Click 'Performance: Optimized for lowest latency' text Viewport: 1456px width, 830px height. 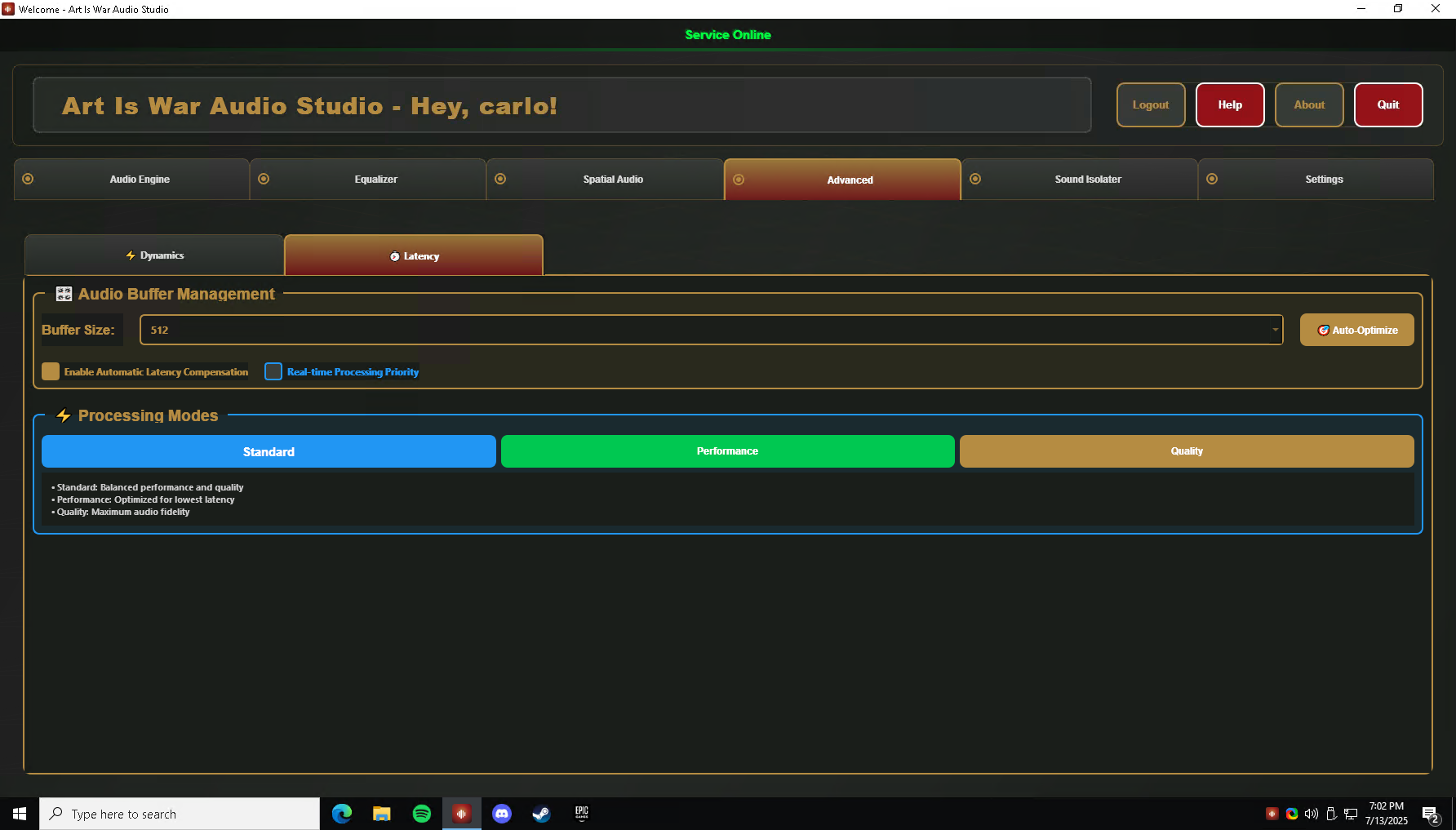(x=145, y=499)
